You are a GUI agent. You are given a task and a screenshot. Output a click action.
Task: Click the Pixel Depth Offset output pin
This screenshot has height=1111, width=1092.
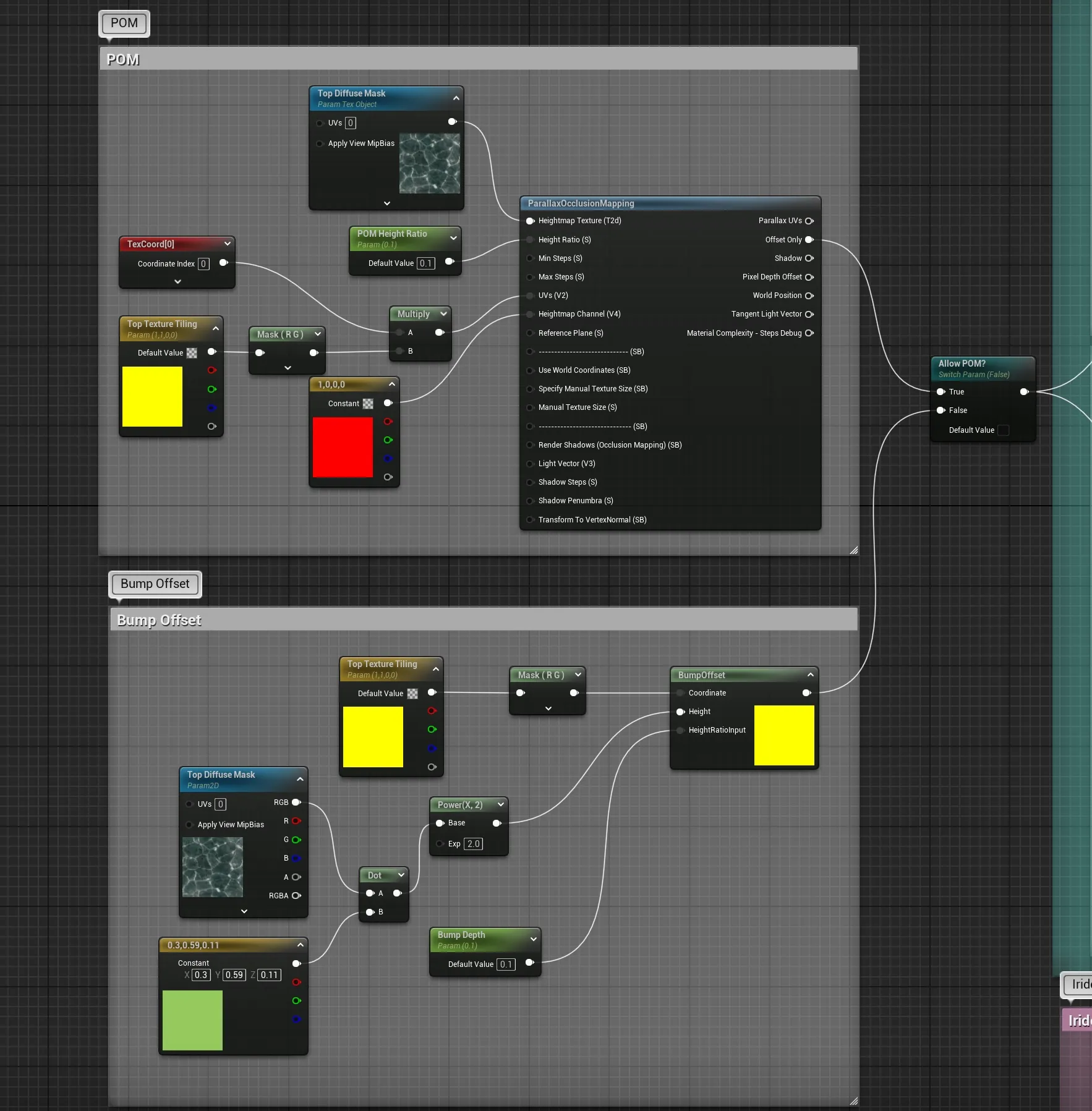point(809,277)
